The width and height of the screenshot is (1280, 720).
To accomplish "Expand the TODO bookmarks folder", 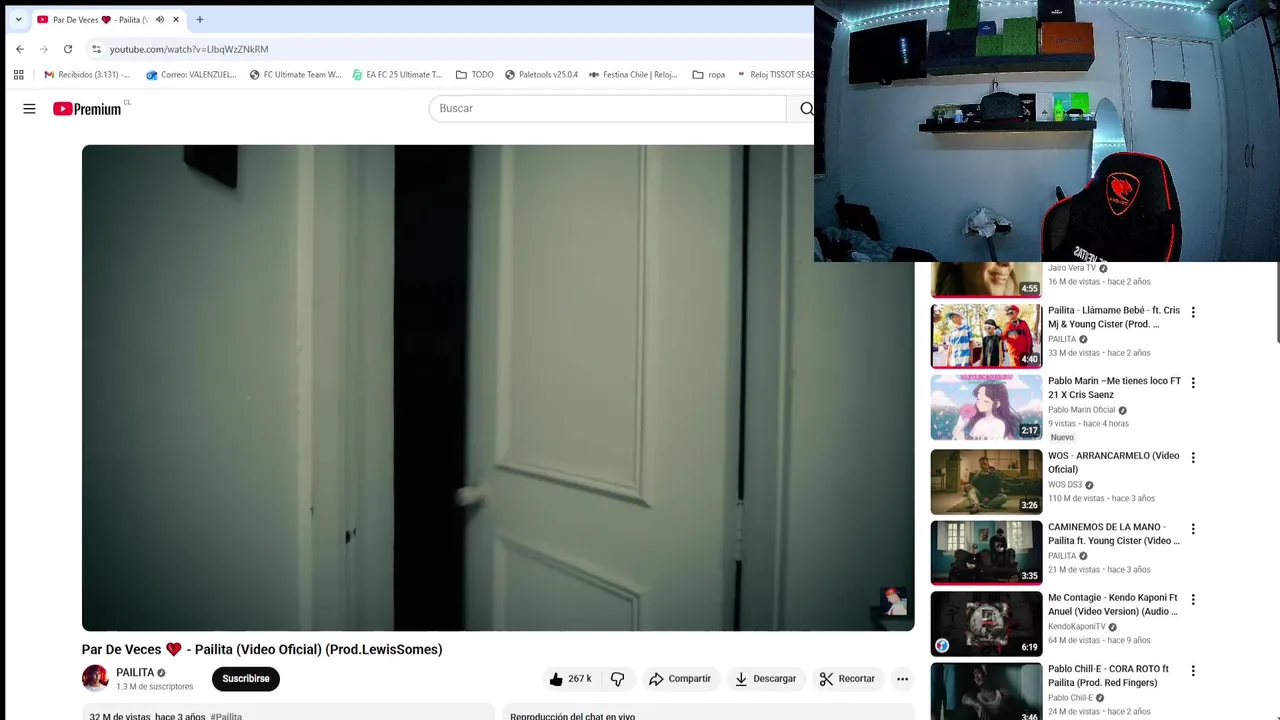I will (x=474, y=74).
